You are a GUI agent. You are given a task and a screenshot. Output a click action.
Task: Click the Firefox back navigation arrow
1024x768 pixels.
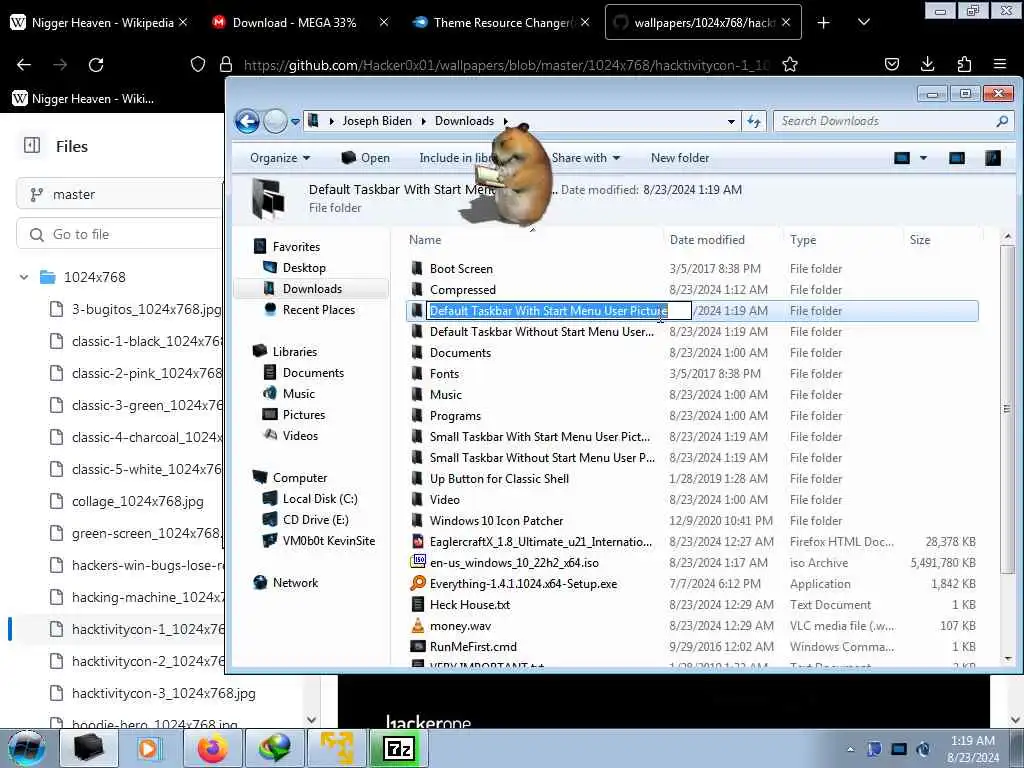24,64
